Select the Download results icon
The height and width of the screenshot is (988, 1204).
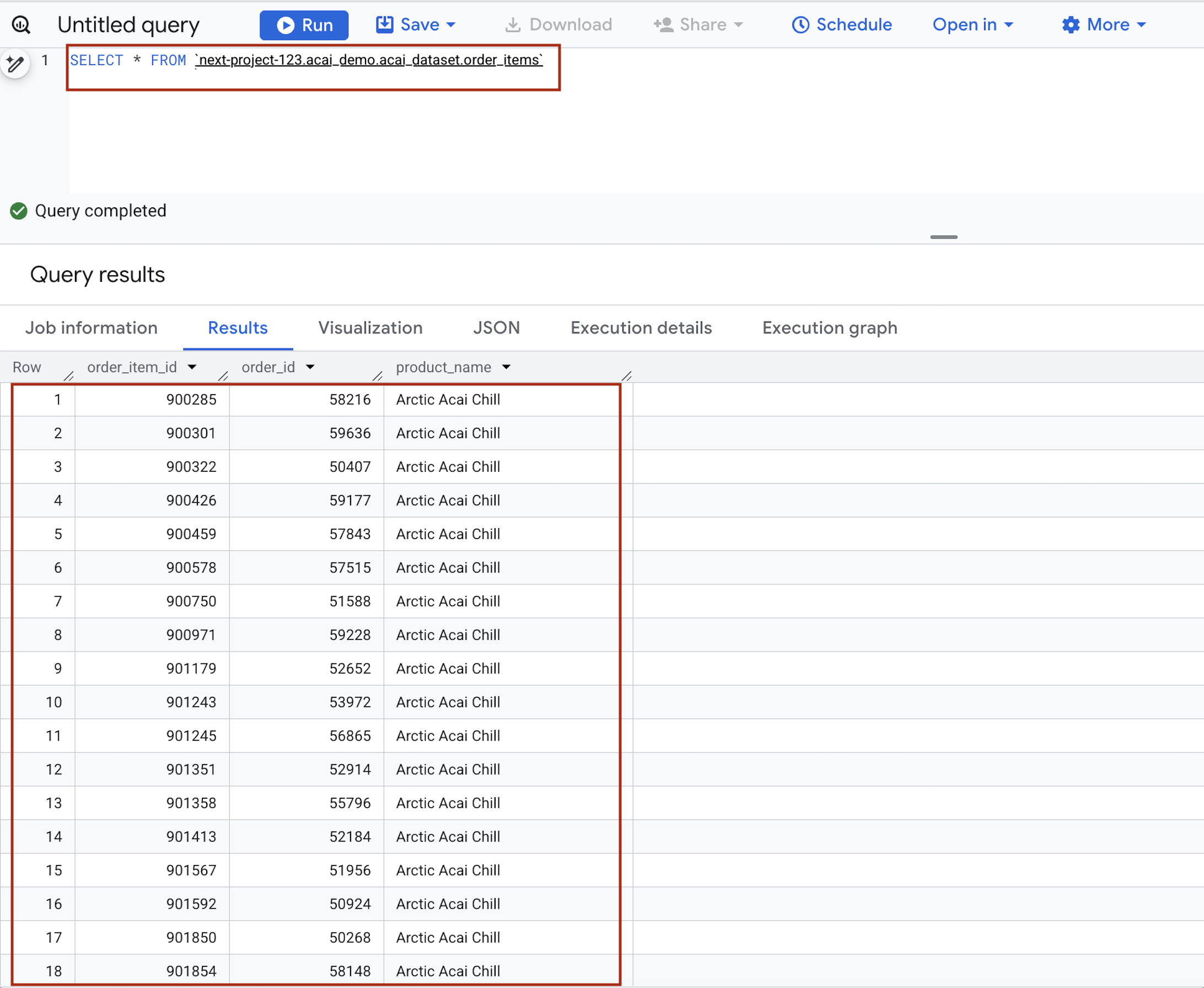514,24
